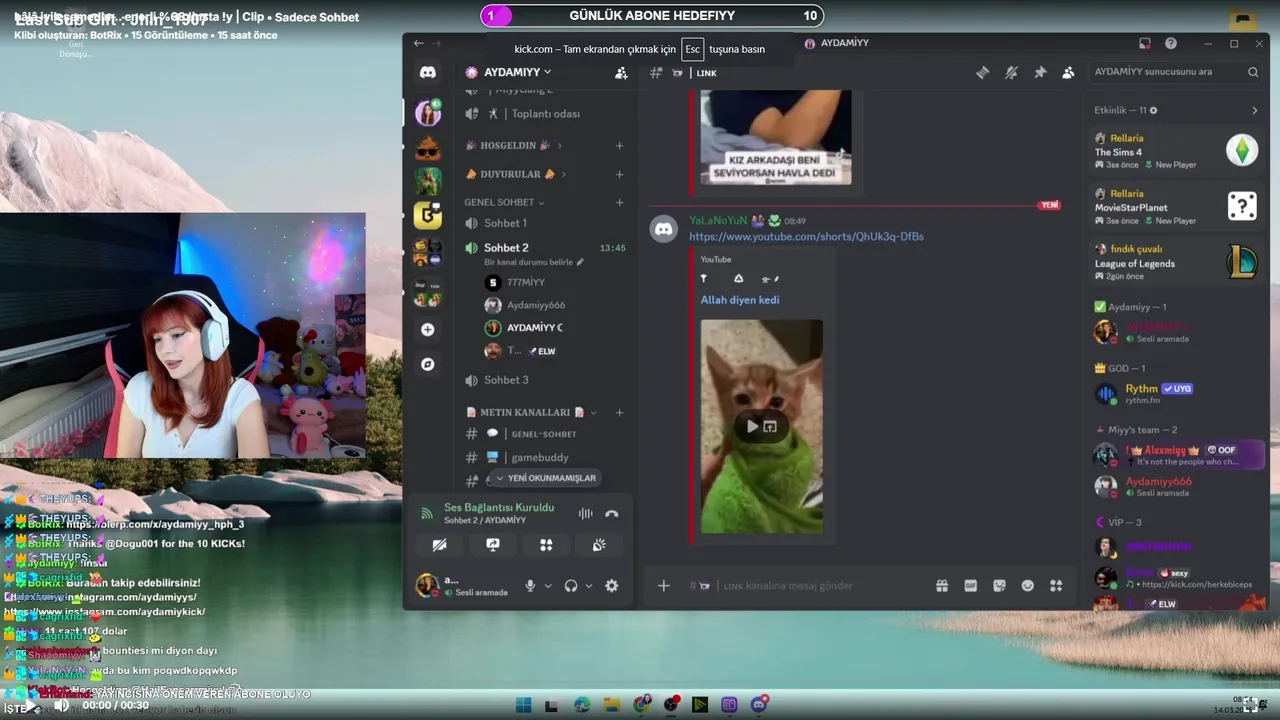Deafen audio with the headphones icon

tap(571, 586)
